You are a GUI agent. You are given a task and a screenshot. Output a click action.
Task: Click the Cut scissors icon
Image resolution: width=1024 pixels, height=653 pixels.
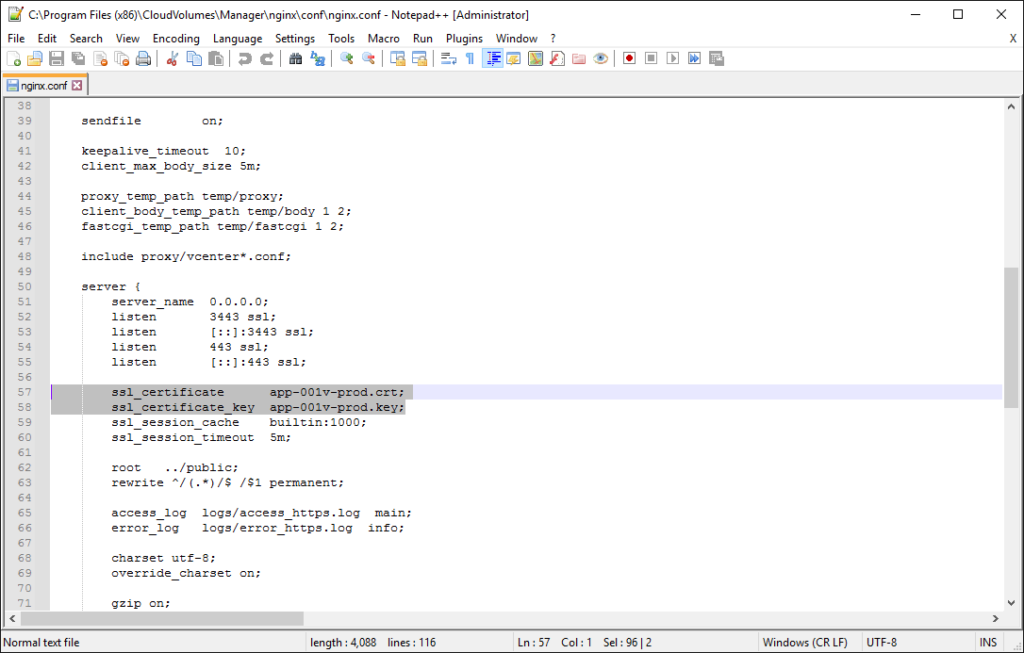click(x=172, y=59)
